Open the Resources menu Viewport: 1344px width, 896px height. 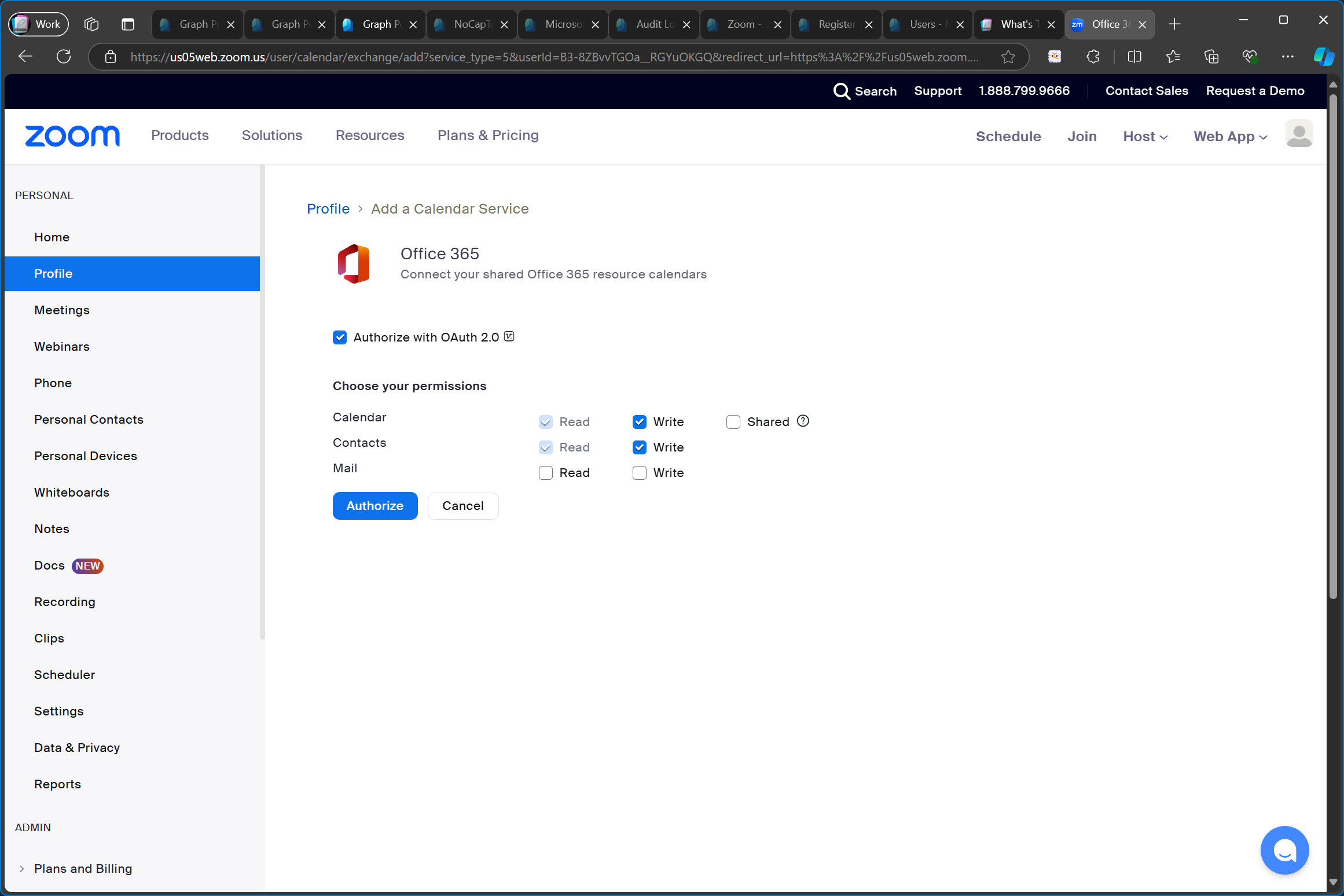click(370, 135)
